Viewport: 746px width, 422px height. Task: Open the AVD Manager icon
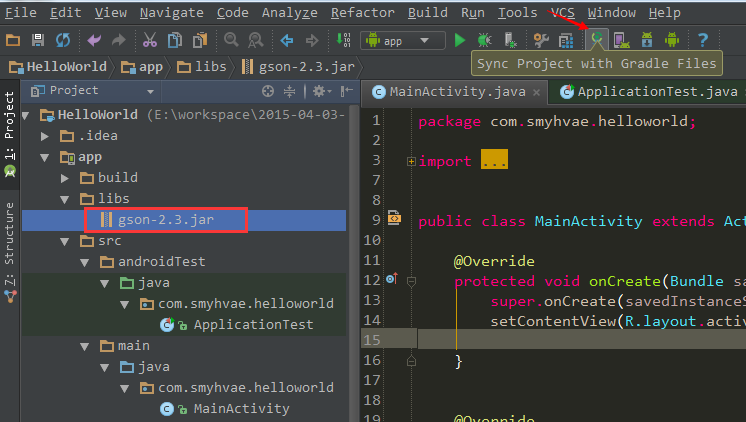[x=621, y=40]
